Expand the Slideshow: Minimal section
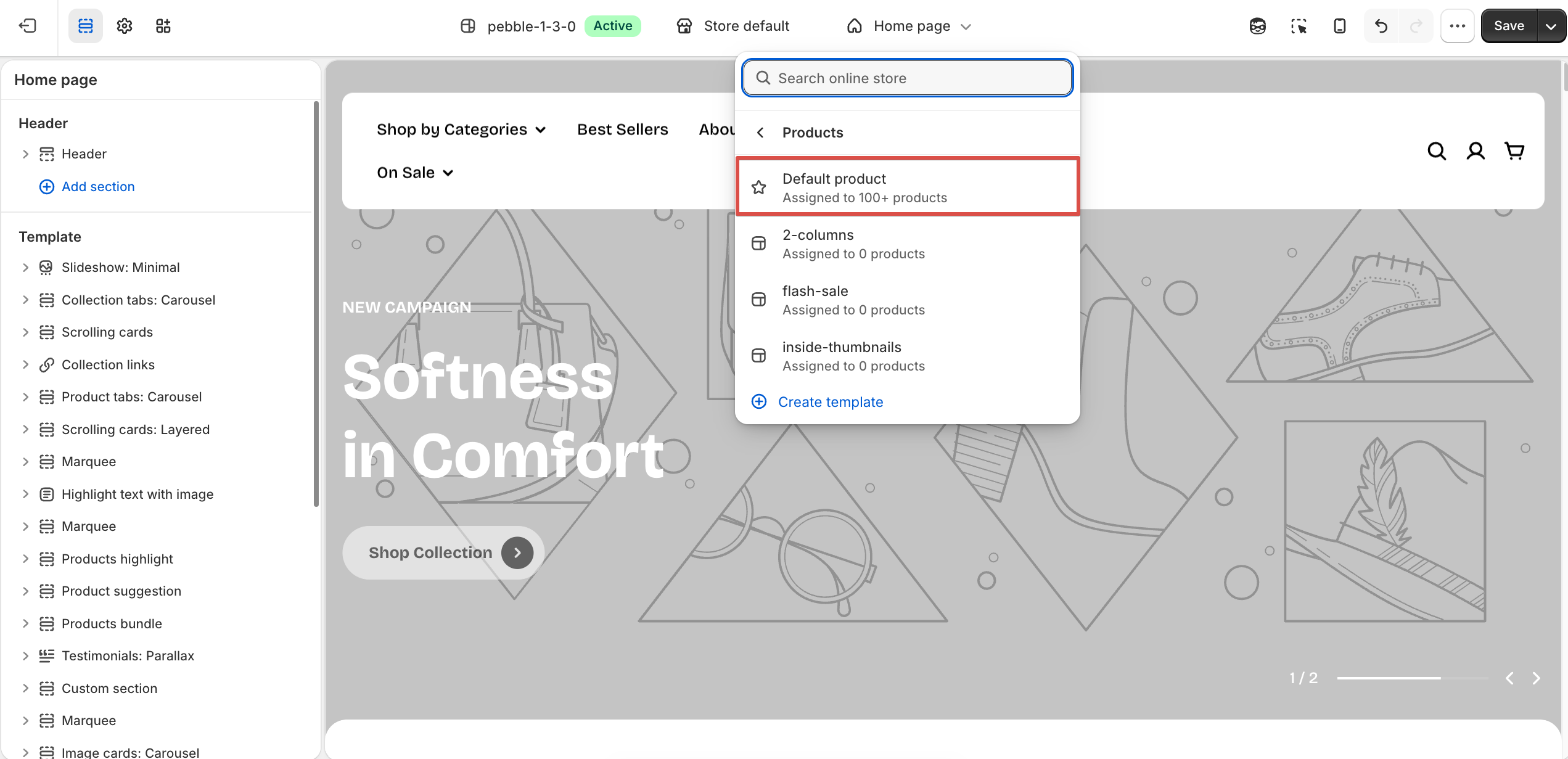 [25, 268]
